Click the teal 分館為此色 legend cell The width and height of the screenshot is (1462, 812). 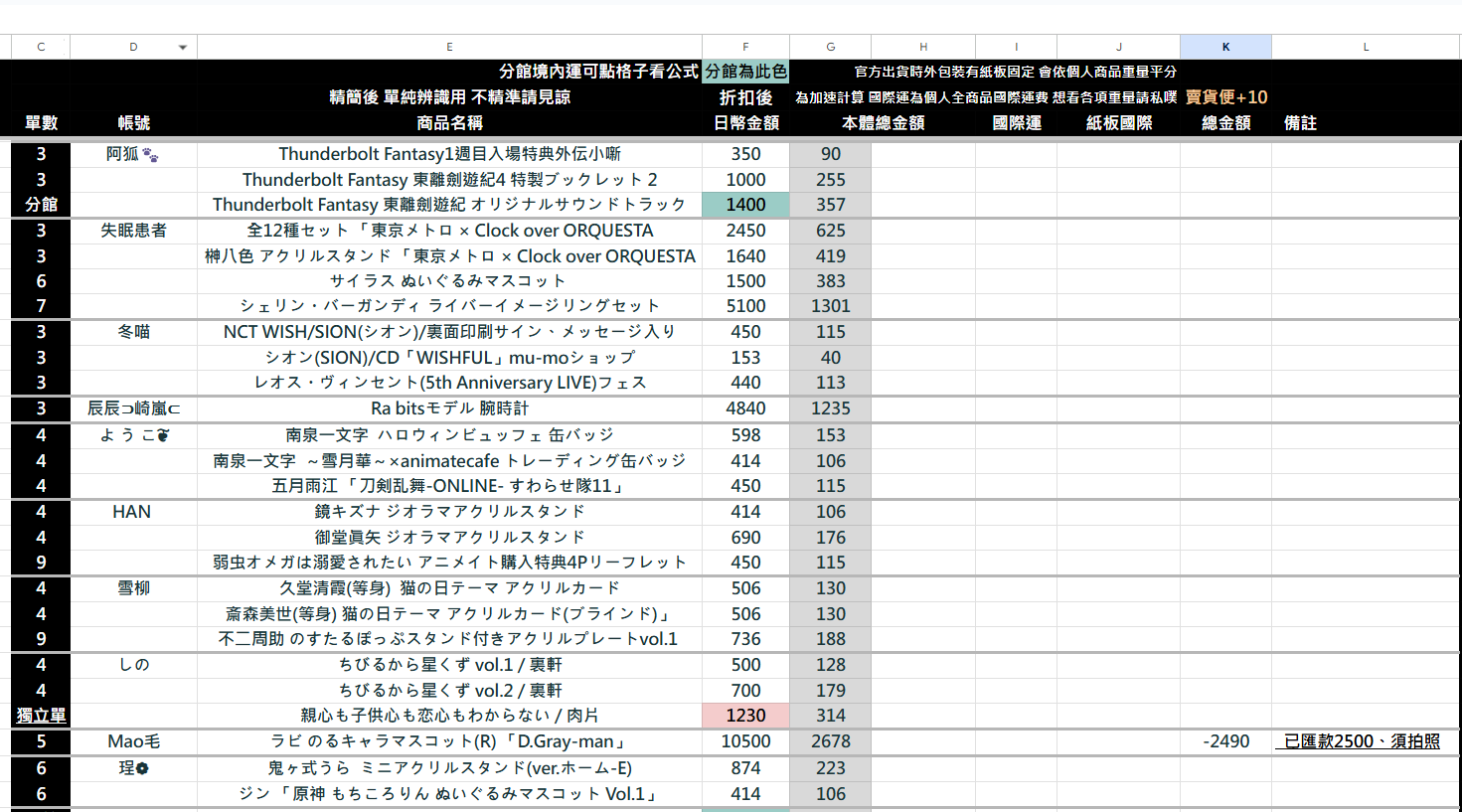(x=745, y=72)
